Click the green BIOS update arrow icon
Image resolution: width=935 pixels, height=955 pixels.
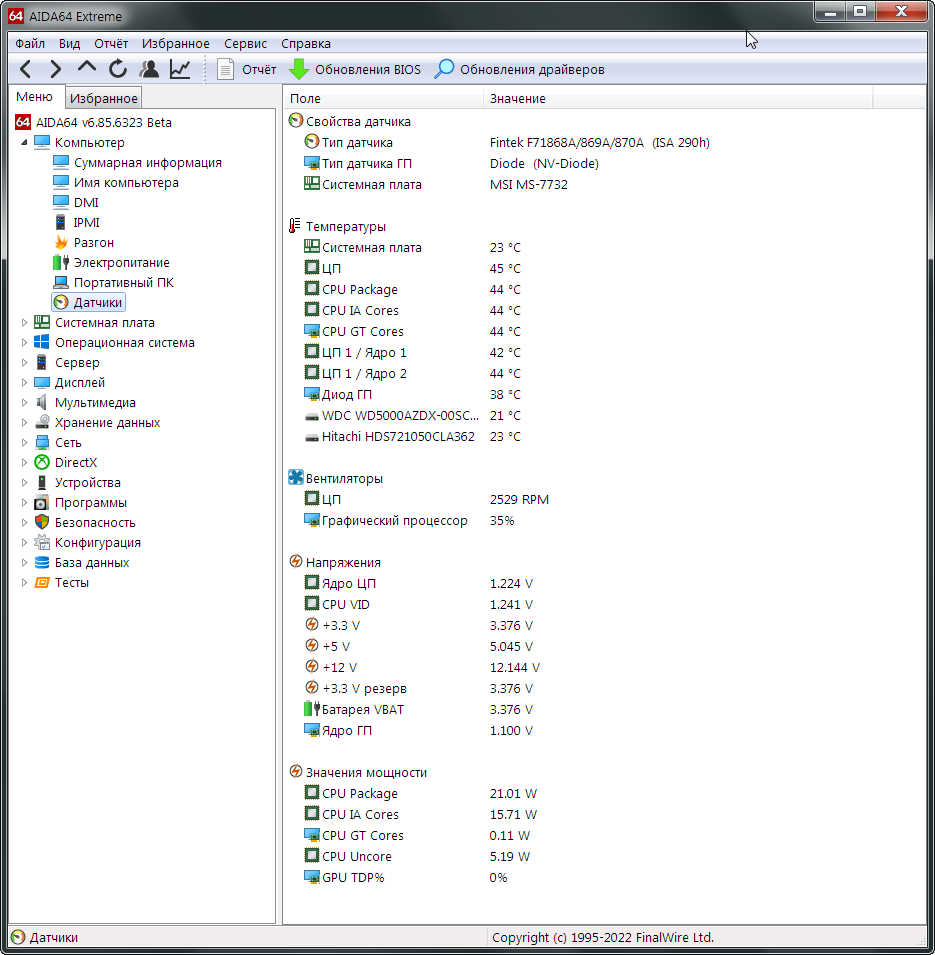298,69
